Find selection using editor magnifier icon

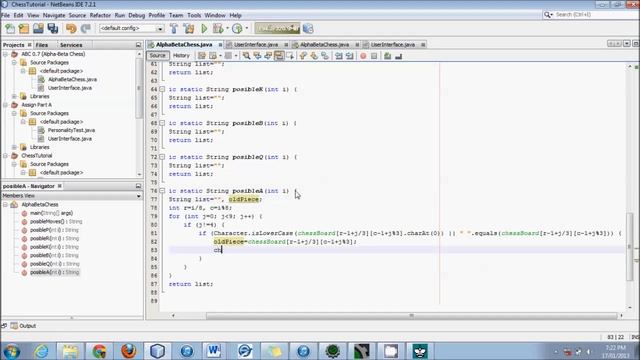[246, 56]
